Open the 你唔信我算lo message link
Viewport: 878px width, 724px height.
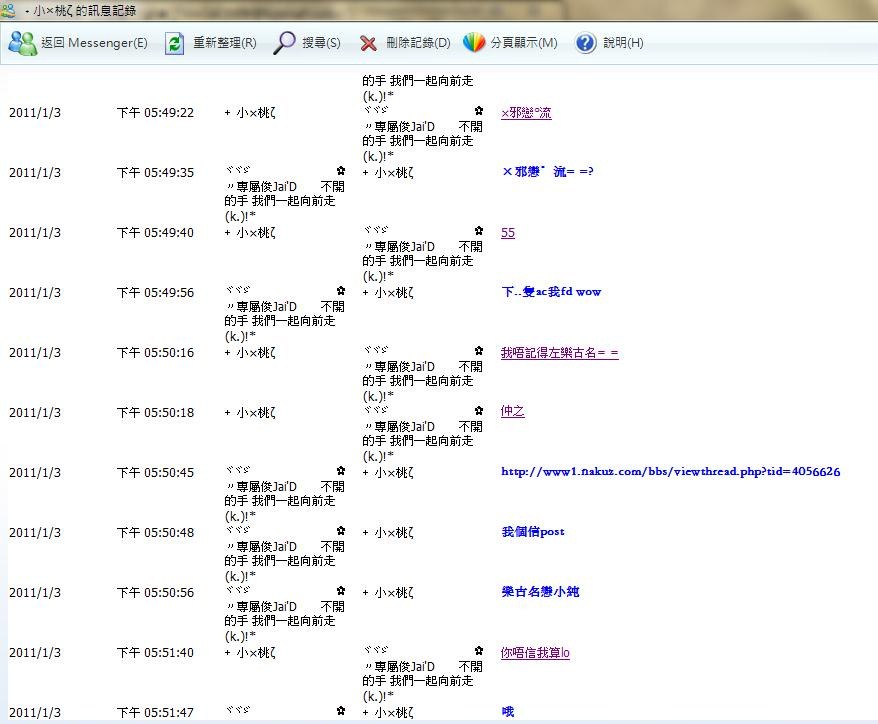[x=535, y=653]
